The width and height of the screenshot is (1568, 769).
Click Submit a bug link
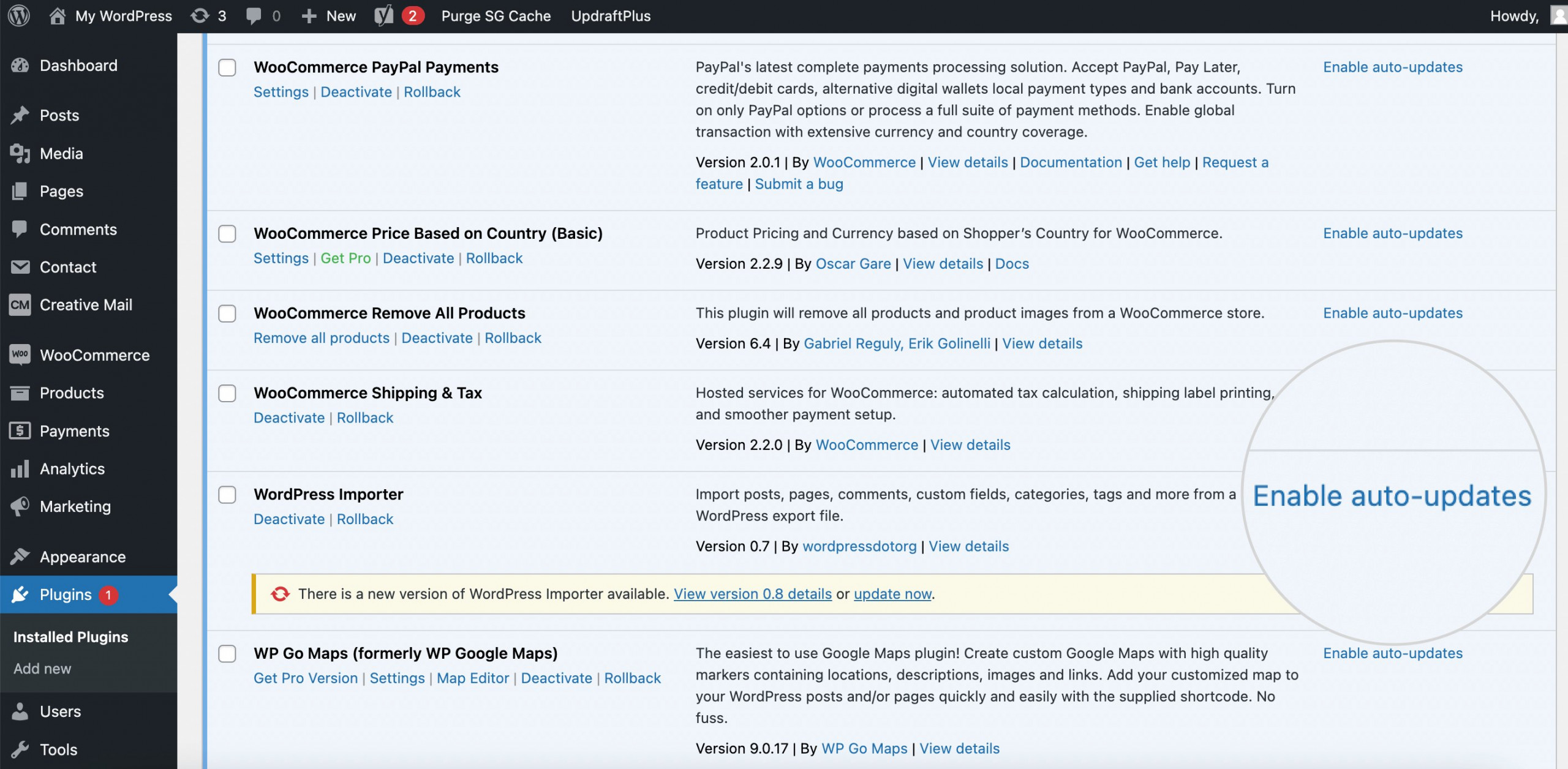(799, 184)
